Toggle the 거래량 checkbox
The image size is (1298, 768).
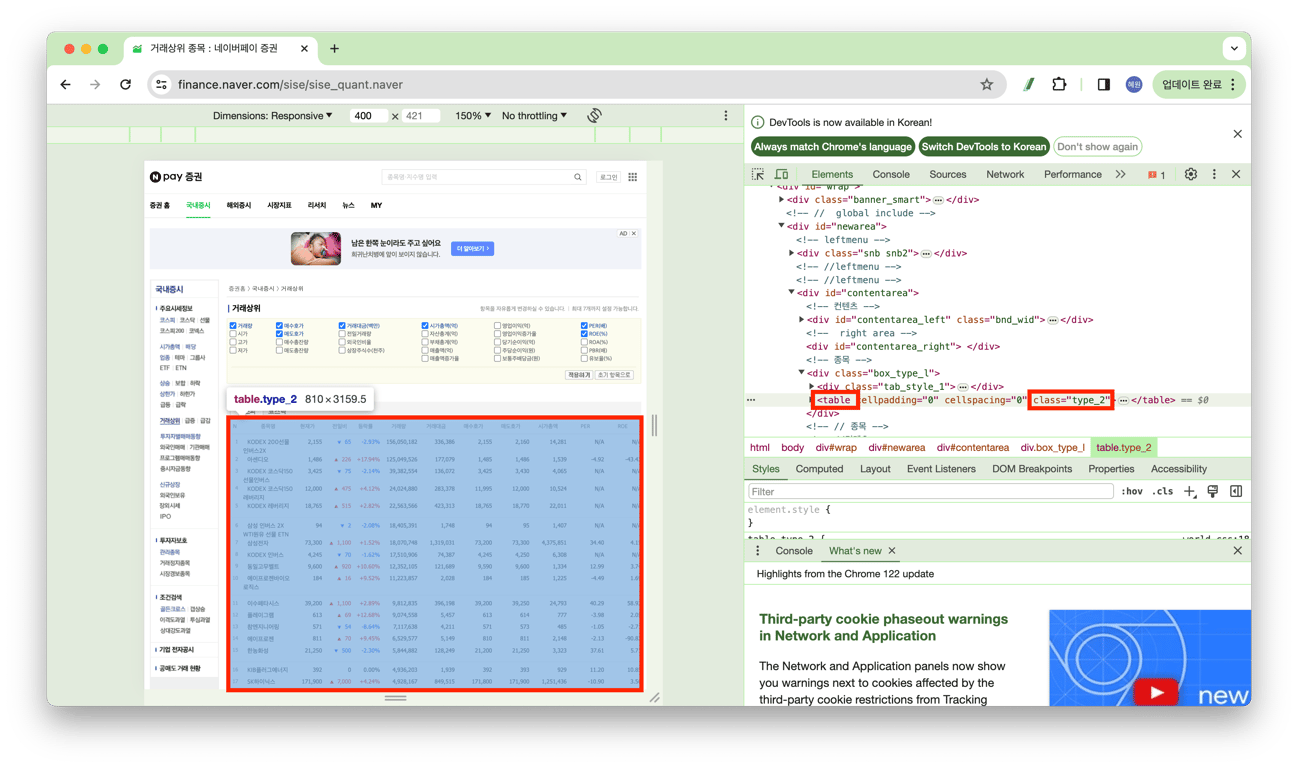tap(233, 326)
